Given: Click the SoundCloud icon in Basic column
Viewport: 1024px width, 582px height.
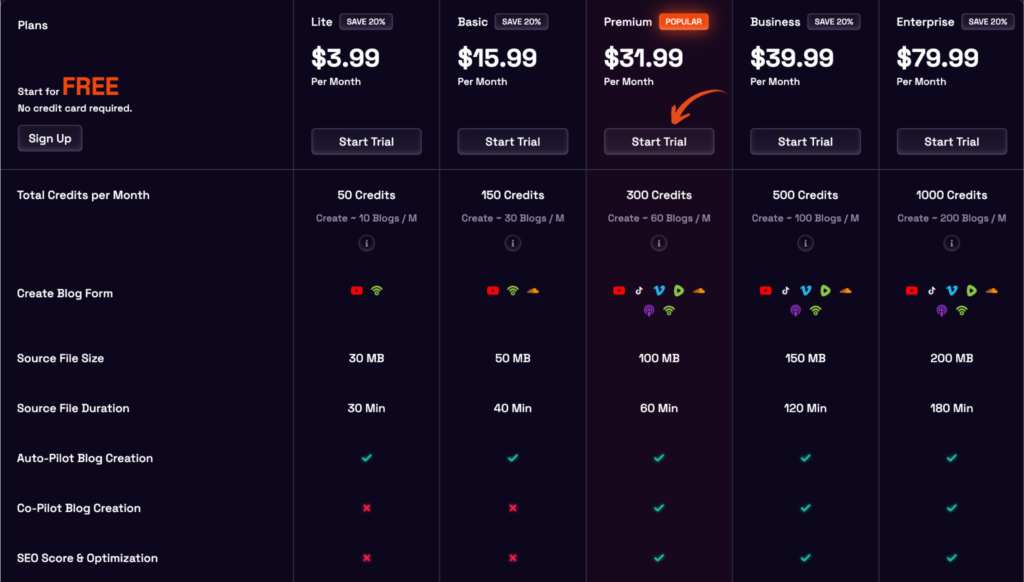Looking at the screenshot, I should tap(533, 291).
